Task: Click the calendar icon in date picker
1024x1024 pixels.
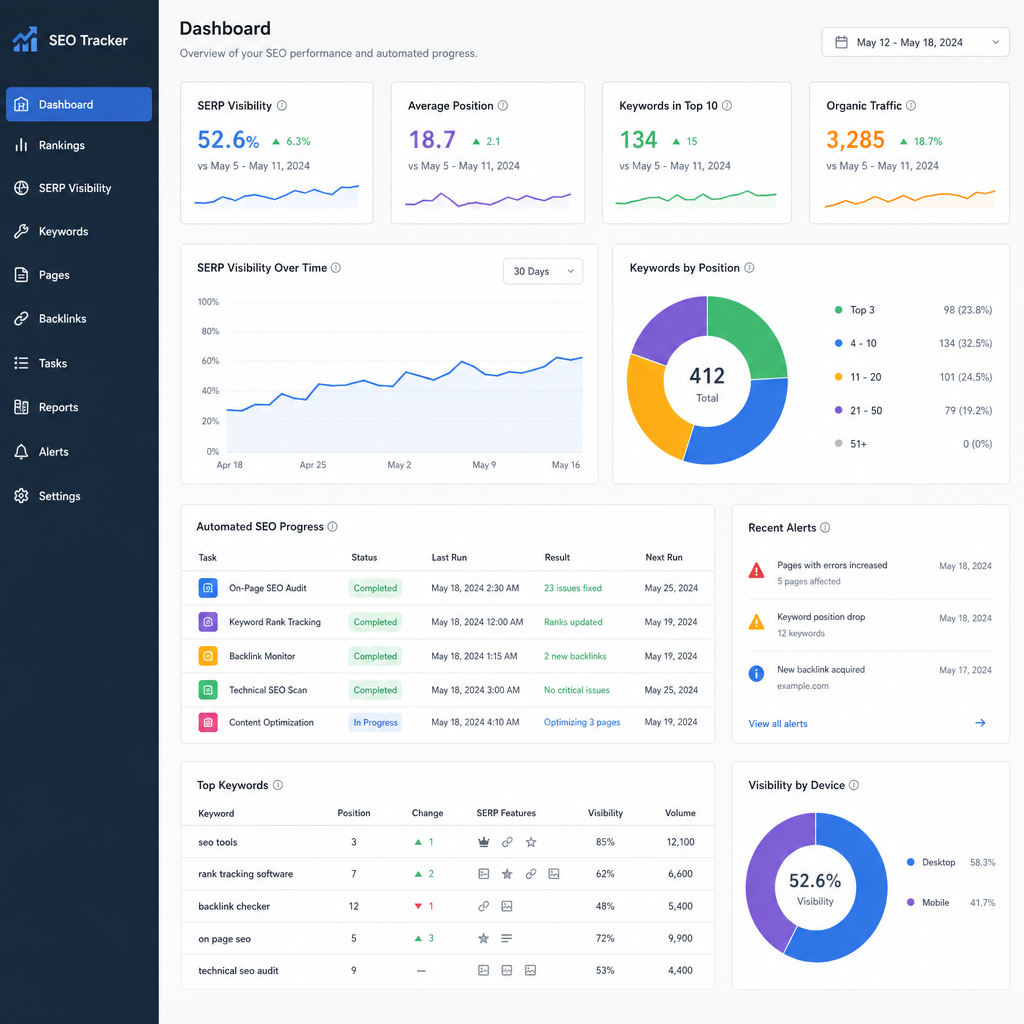Action: coord(842,42)
